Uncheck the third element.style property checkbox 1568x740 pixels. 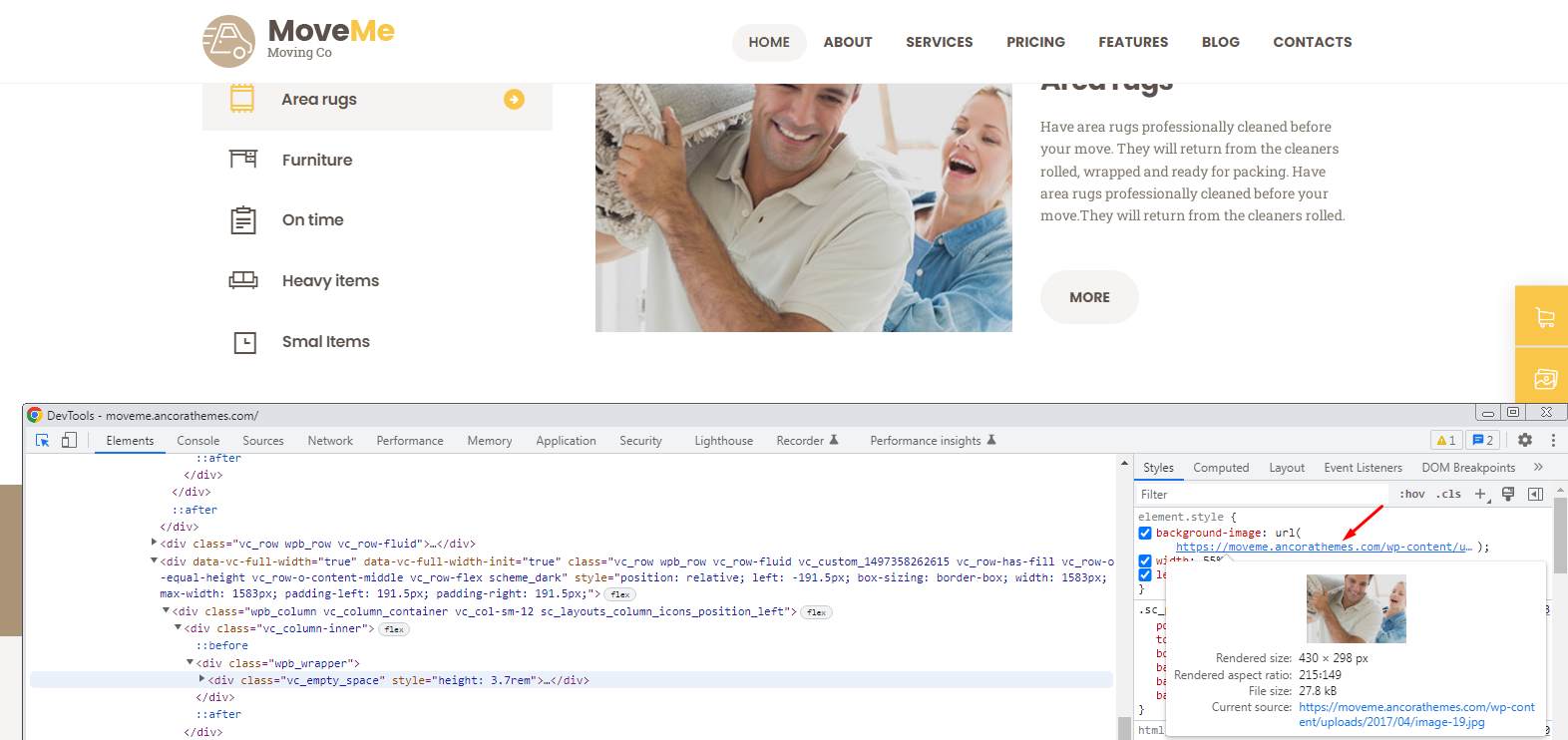(x=1145, y=574)
